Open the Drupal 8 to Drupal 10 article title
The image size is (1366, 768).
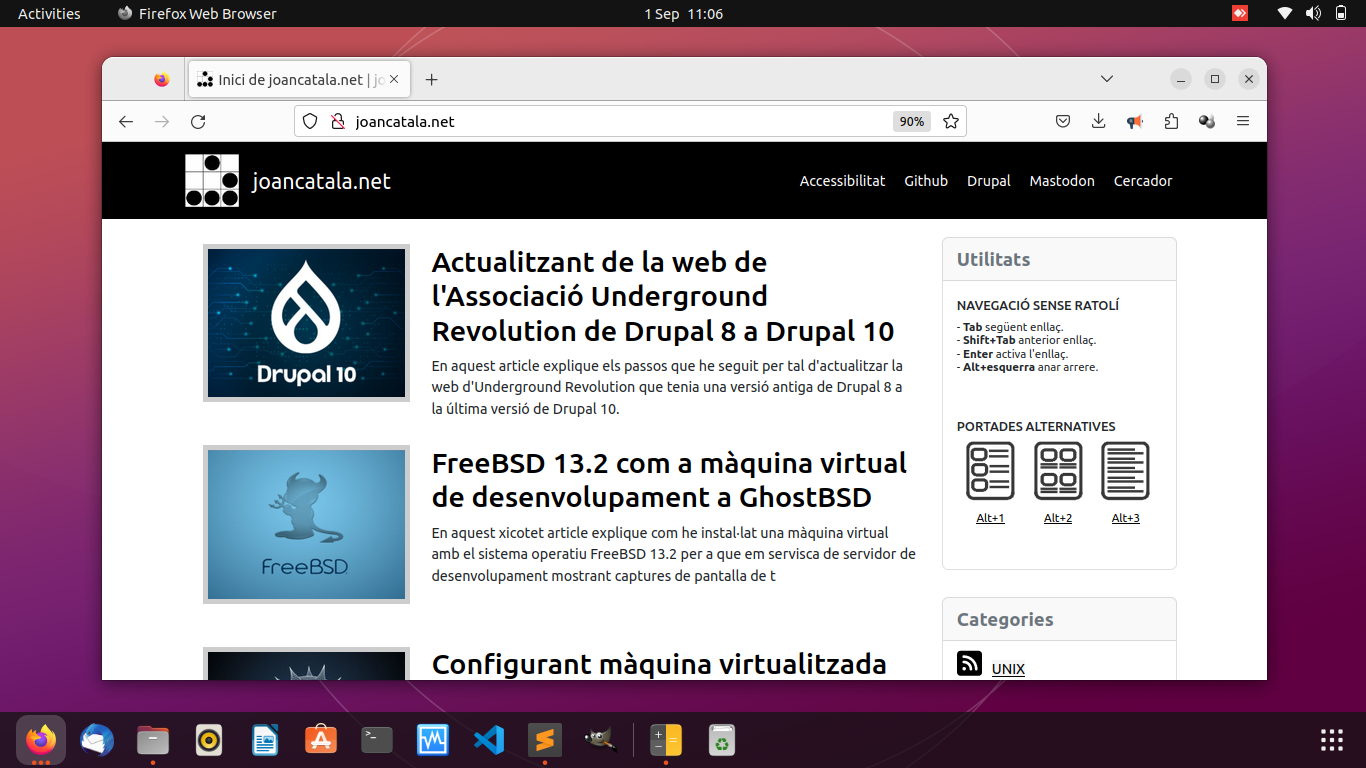[x=663, y=297]
